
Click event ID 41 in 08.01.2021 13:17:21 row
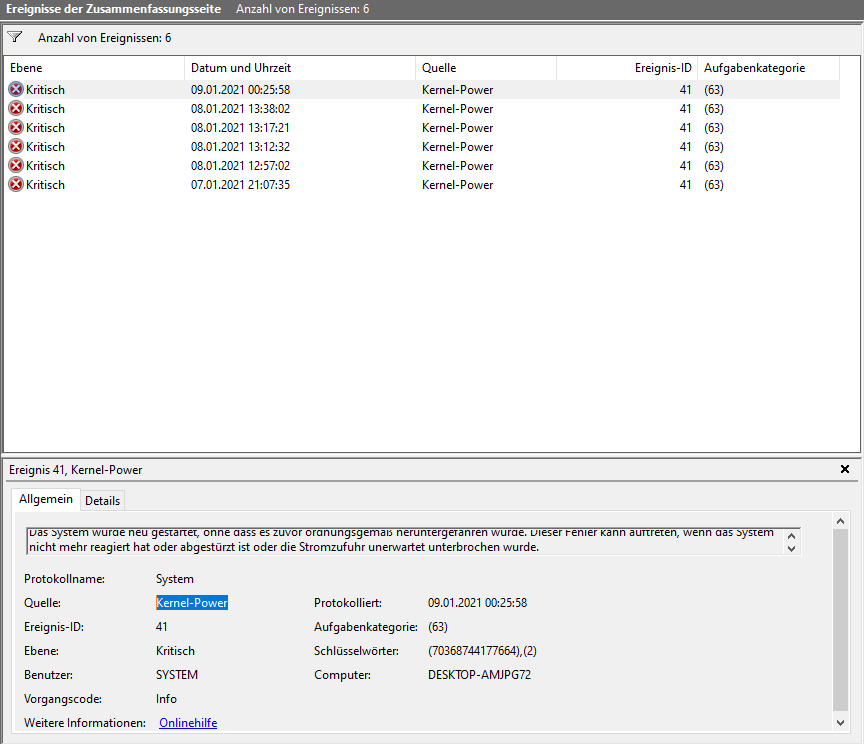click(x=685, y=127)
